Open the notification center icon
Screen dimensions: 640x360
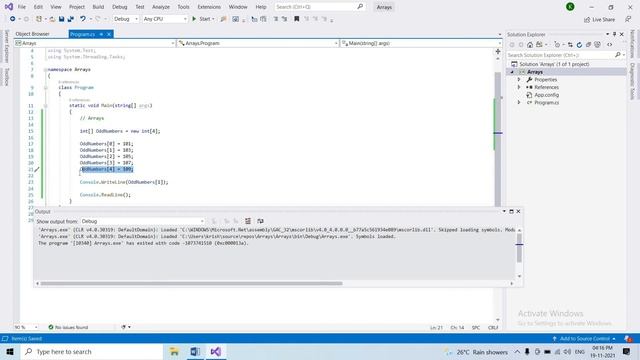pyautogui.click(x=627, y=351)
